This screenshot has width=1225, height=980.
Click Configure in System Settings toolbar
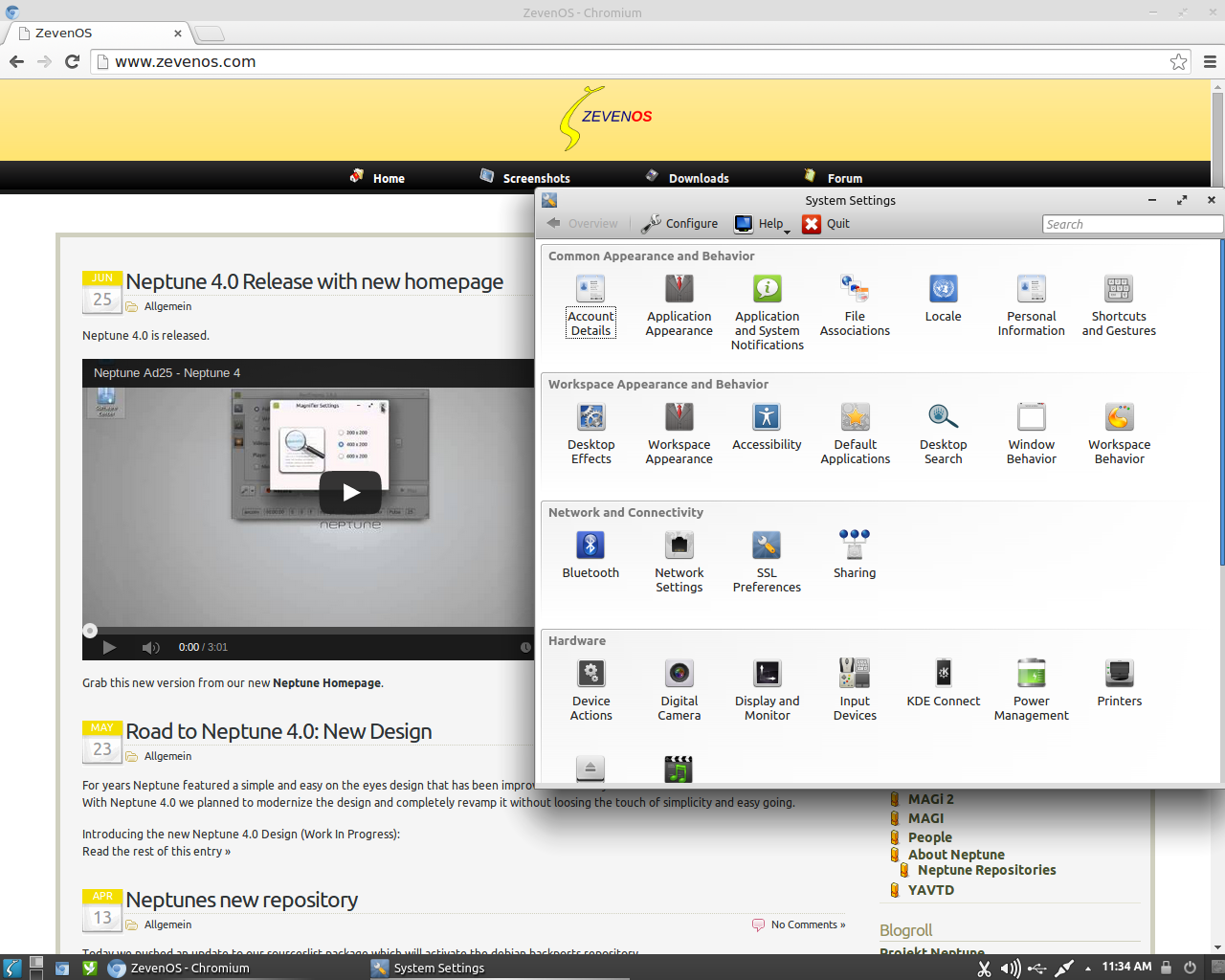coord(679,223)
